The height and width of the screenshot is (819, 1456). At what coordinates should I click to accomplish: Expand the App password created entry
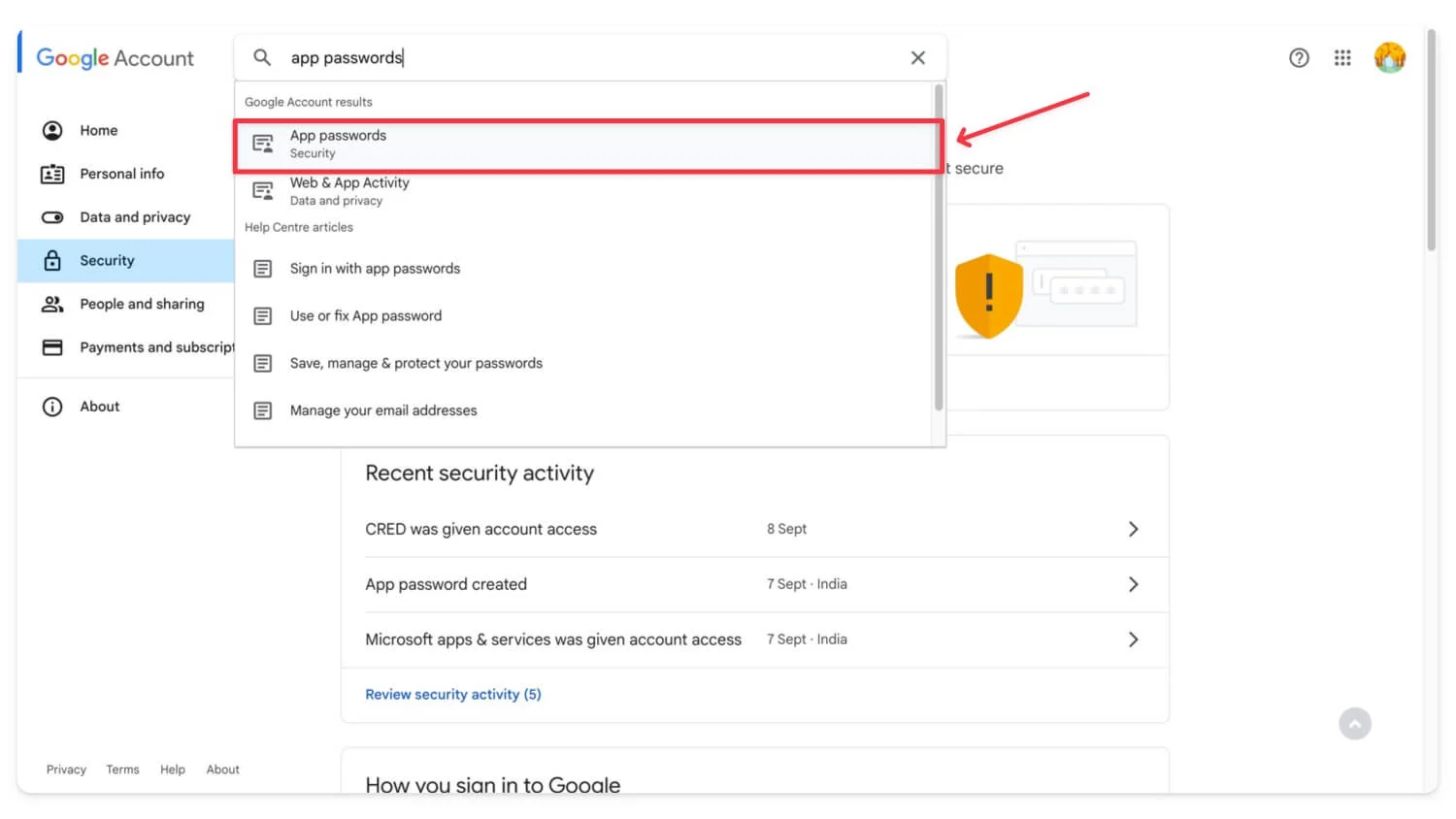point(1133,584)
